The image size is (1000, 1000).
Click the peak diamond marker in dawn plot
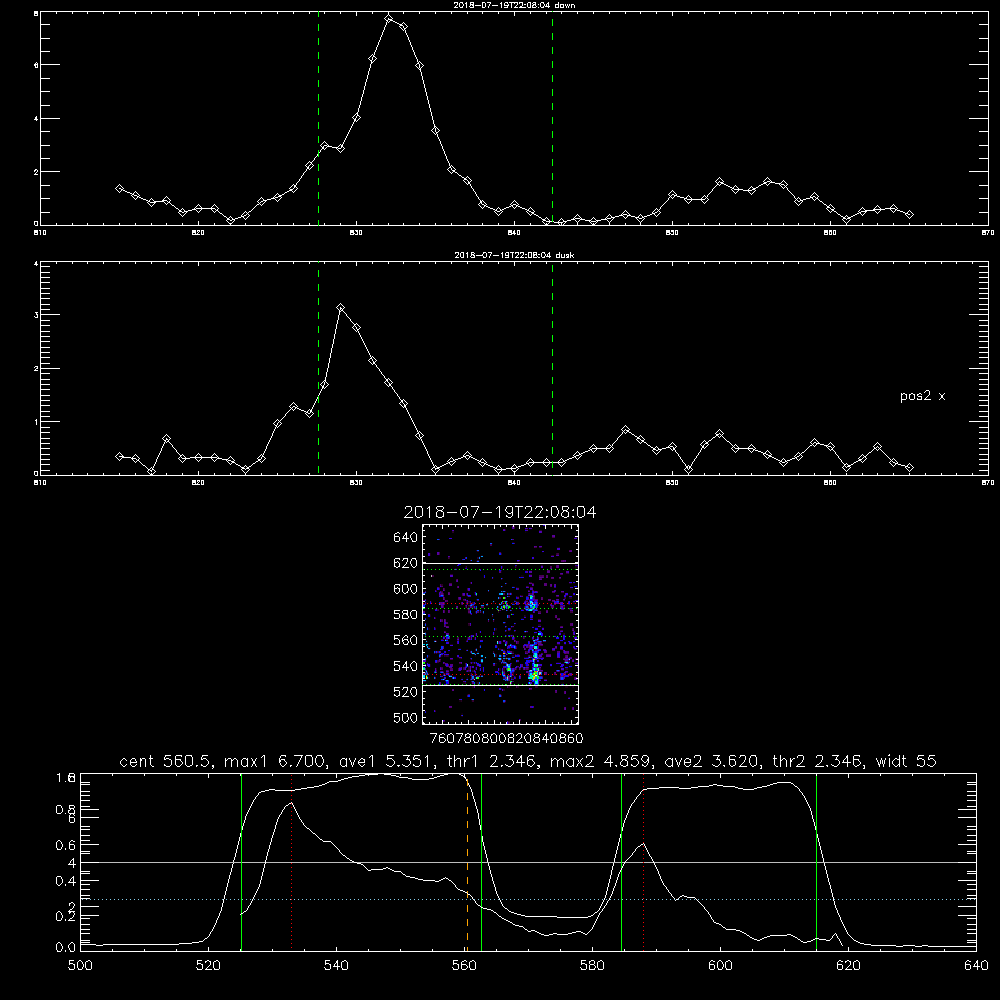click(388, 18)
